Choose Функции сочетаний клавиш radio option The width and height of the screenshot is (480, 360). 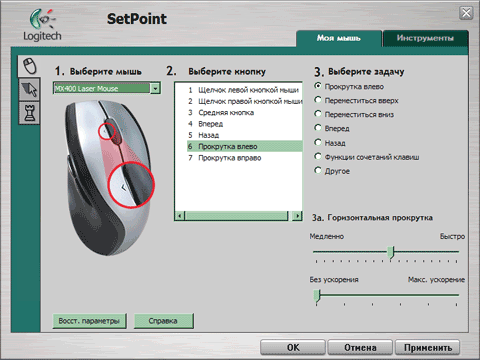[x=318, y=156]
